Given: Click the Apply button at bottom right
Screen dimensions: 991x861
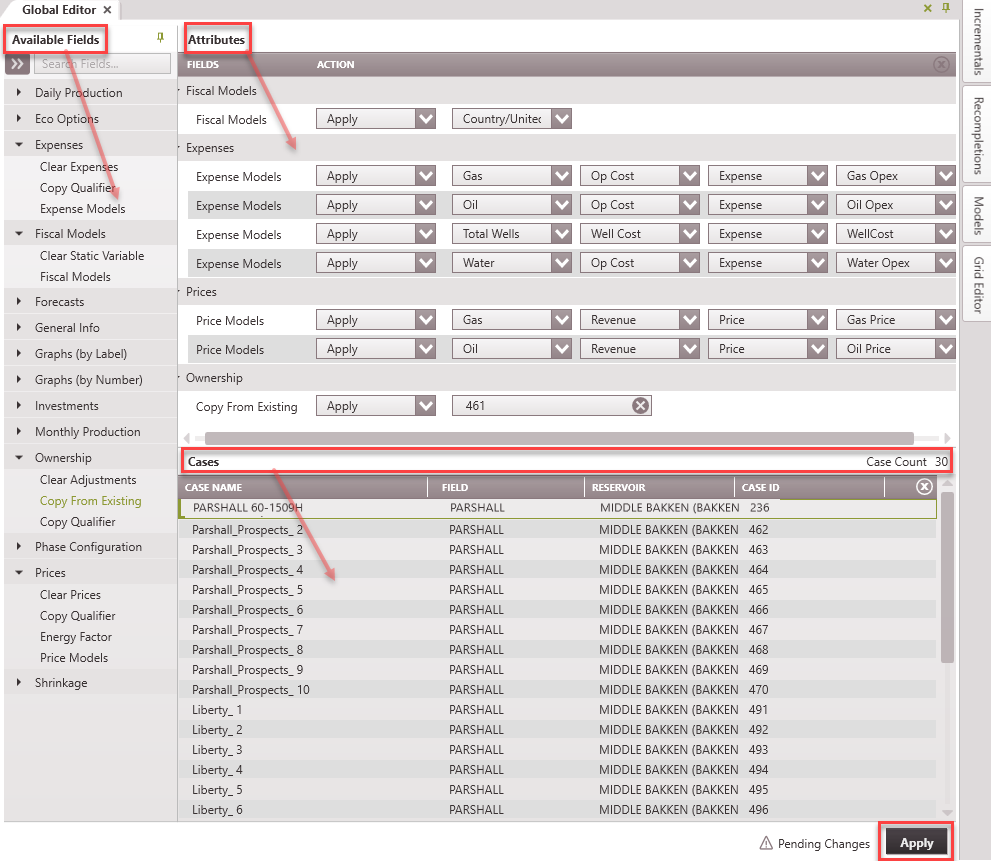Looking at the screenshot, I should pyautogui.click(x=916, y=843).
